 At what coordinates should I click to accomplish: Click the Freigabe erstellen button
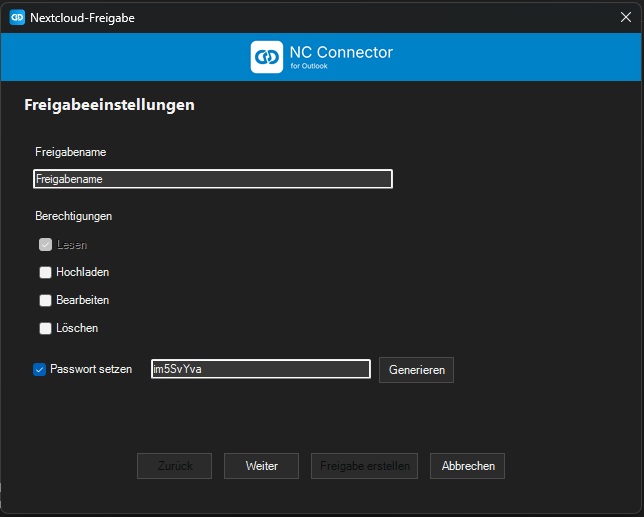pos(364,466)
